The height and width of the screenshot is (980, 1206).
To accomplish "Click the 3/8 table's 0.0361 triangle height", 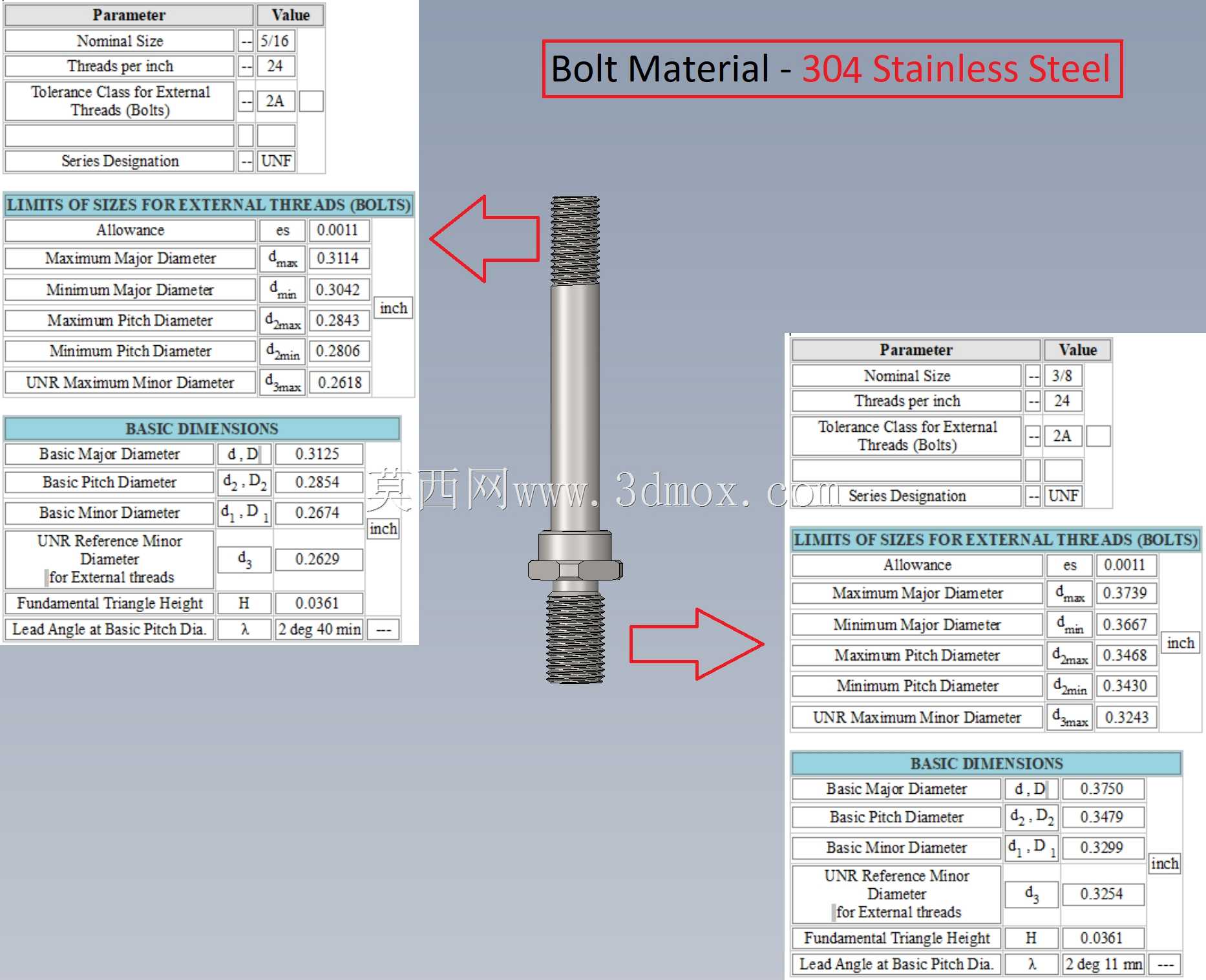I will pyautogui.click(x=1103, y=938).
